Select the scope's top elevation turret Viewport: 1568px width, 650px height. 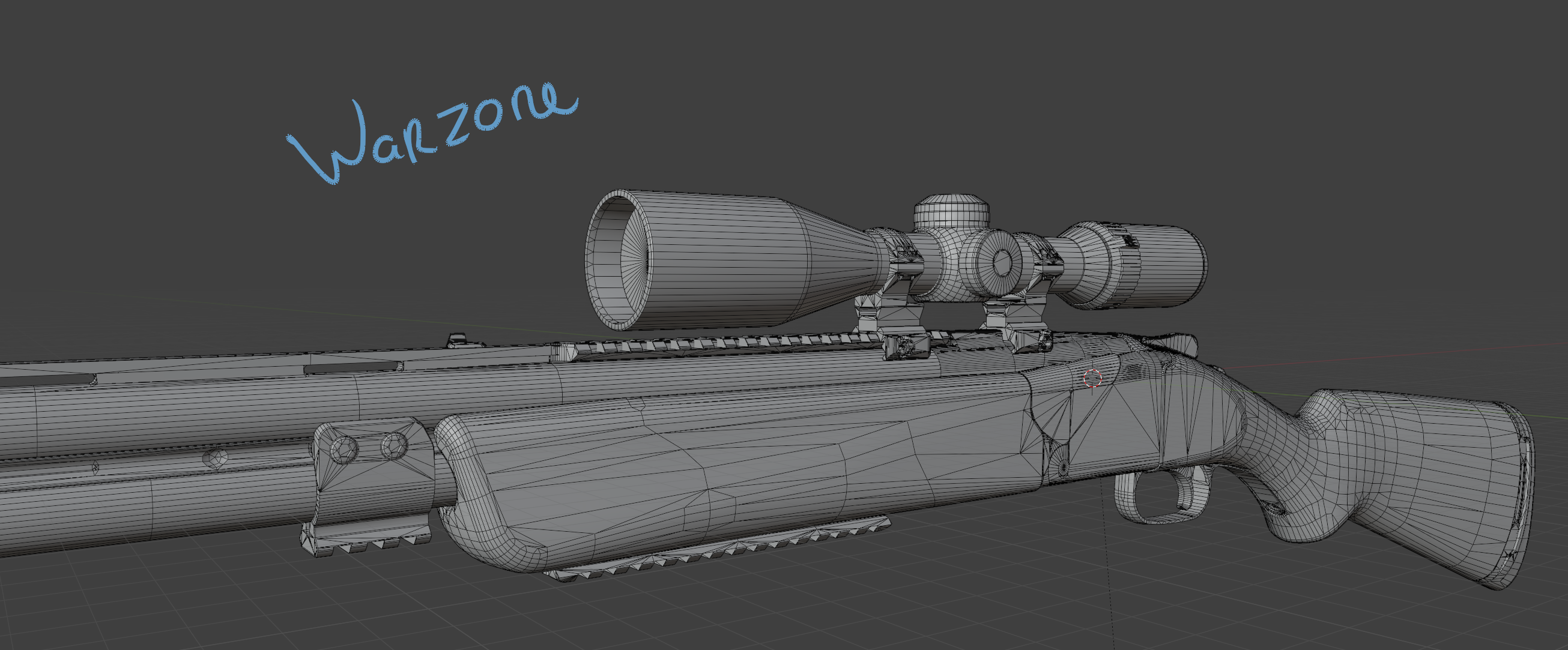tap(951, 211)
